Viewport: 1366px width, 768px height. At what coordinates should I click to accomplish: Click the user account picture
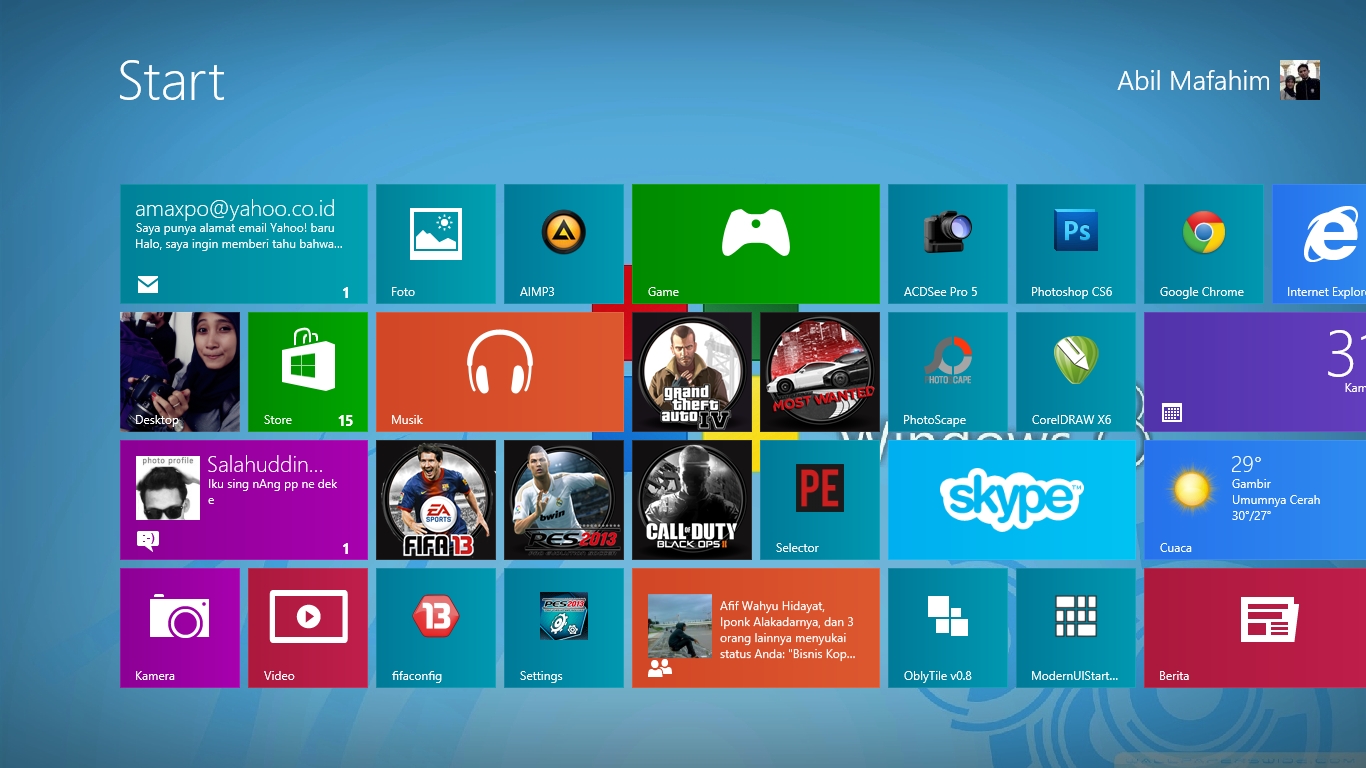pyautogui.click(x=1300, y=80)
